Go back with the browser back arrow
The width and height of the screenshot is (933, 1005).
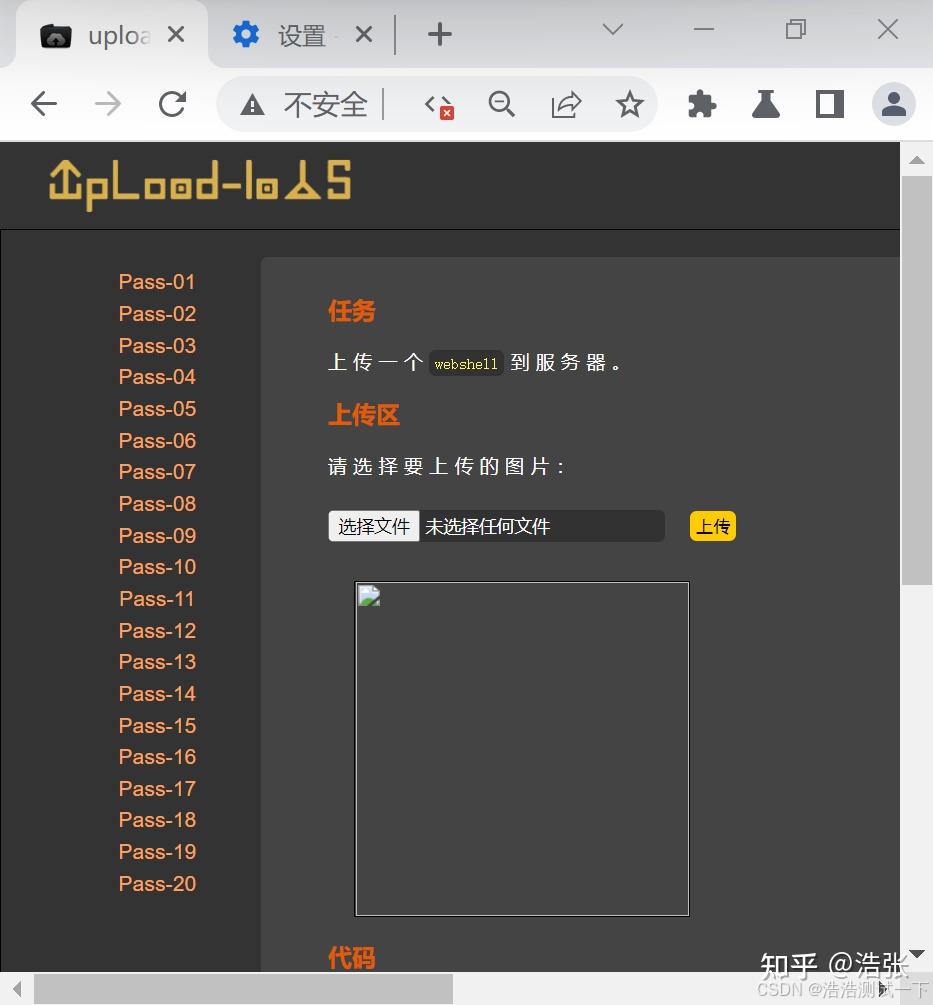click(x=44, y=104)
